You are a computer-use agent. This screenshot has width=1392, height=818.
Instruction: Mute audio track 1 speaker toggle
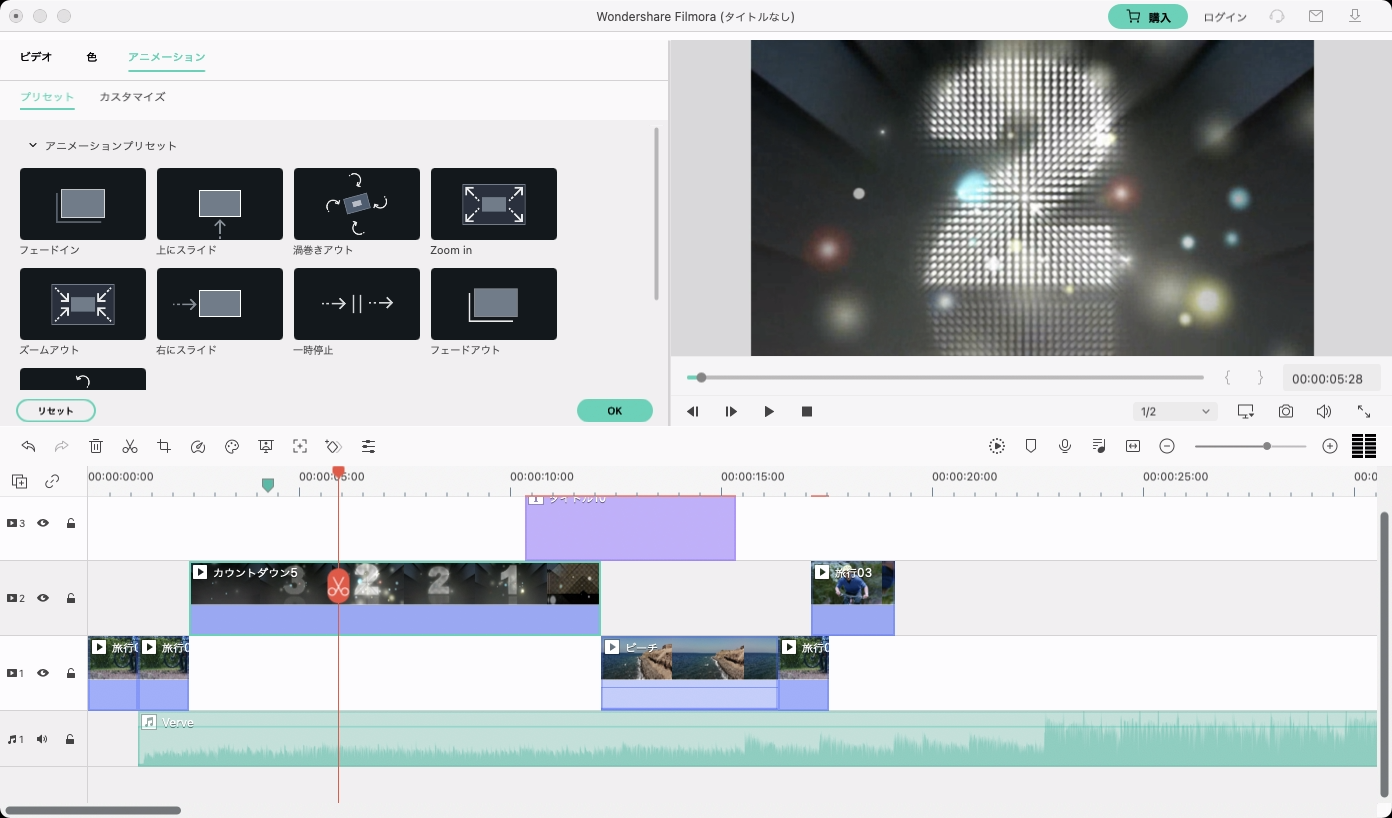coord(42,739)
